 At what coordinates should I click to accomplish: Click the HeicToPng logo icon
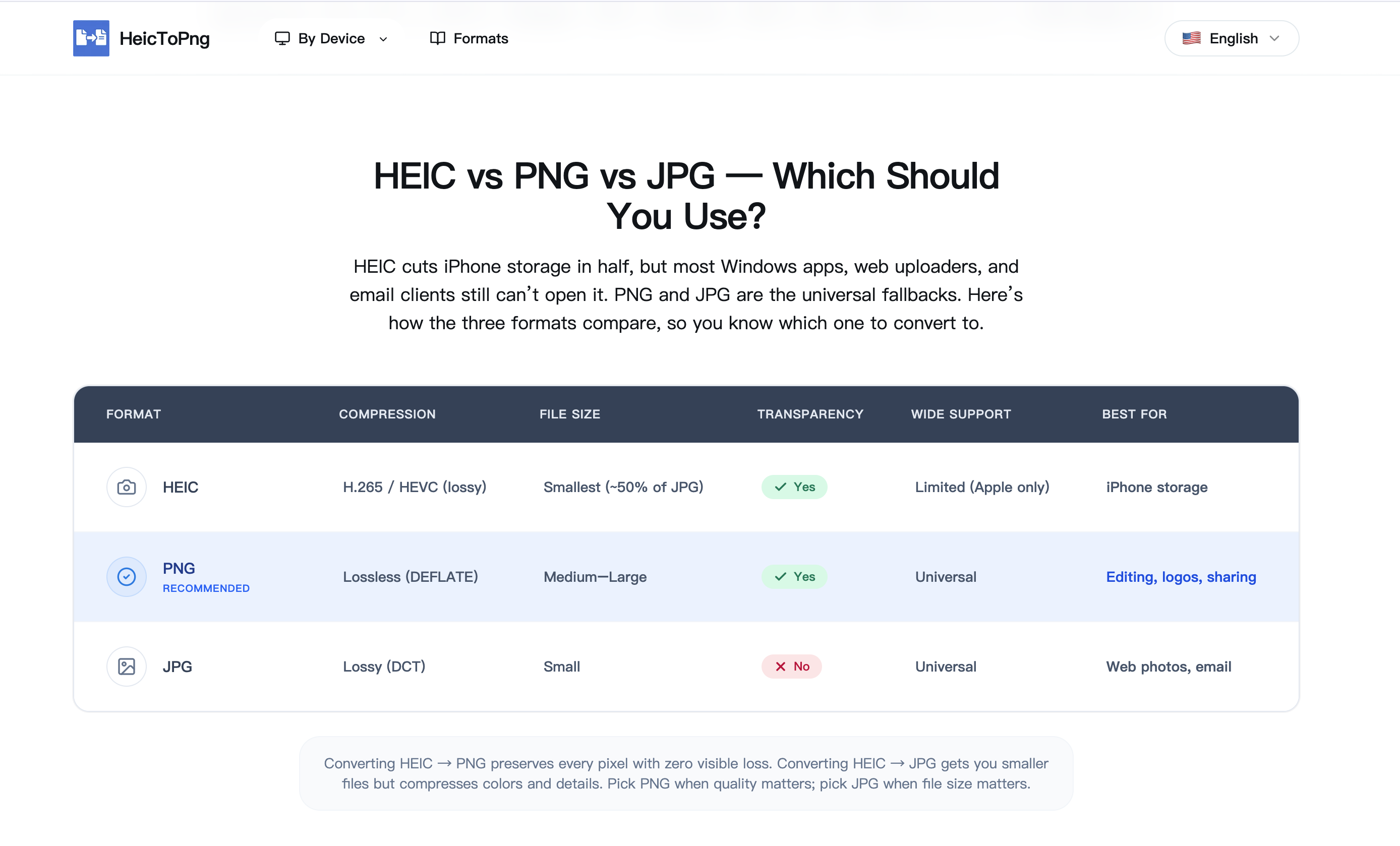(91, 38)
